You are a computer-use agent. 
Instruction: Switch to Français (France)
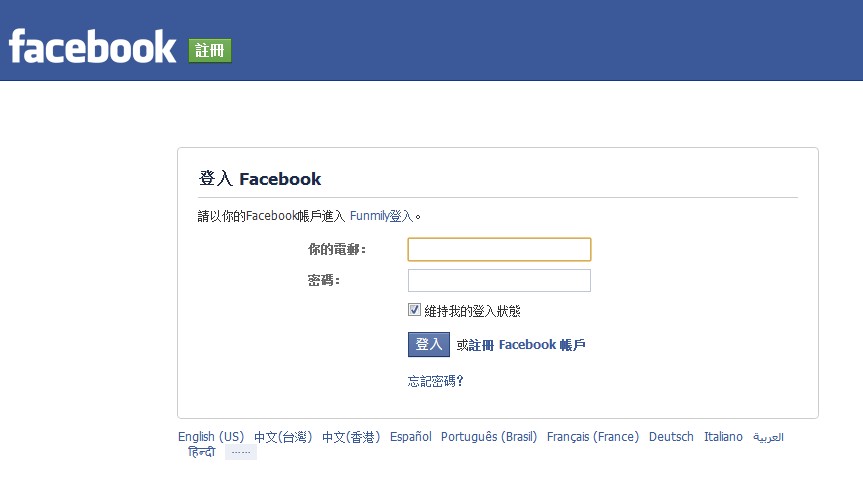(593, 437)
